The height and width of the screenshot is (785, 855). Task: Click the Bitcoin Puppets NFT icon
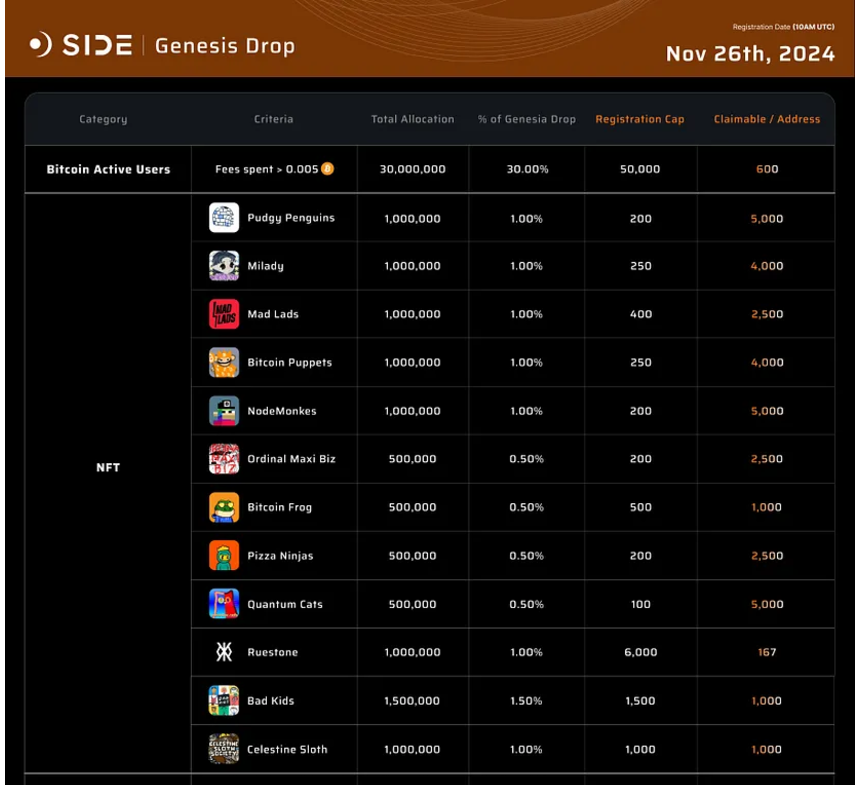pyautogui.click(x=224, y=362)
